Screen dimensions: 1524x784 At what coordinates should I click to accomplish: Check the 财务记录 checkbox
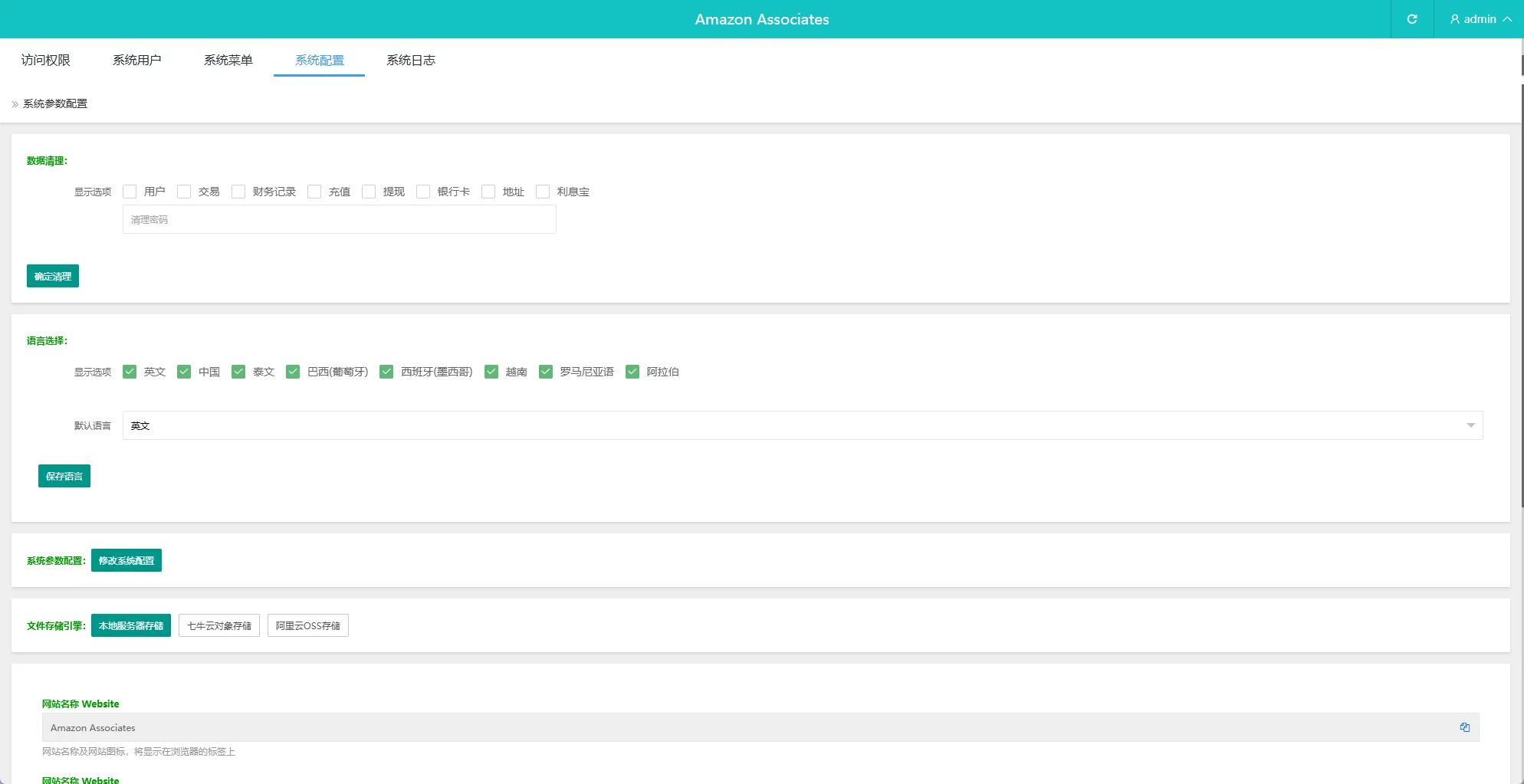point(238,192)
